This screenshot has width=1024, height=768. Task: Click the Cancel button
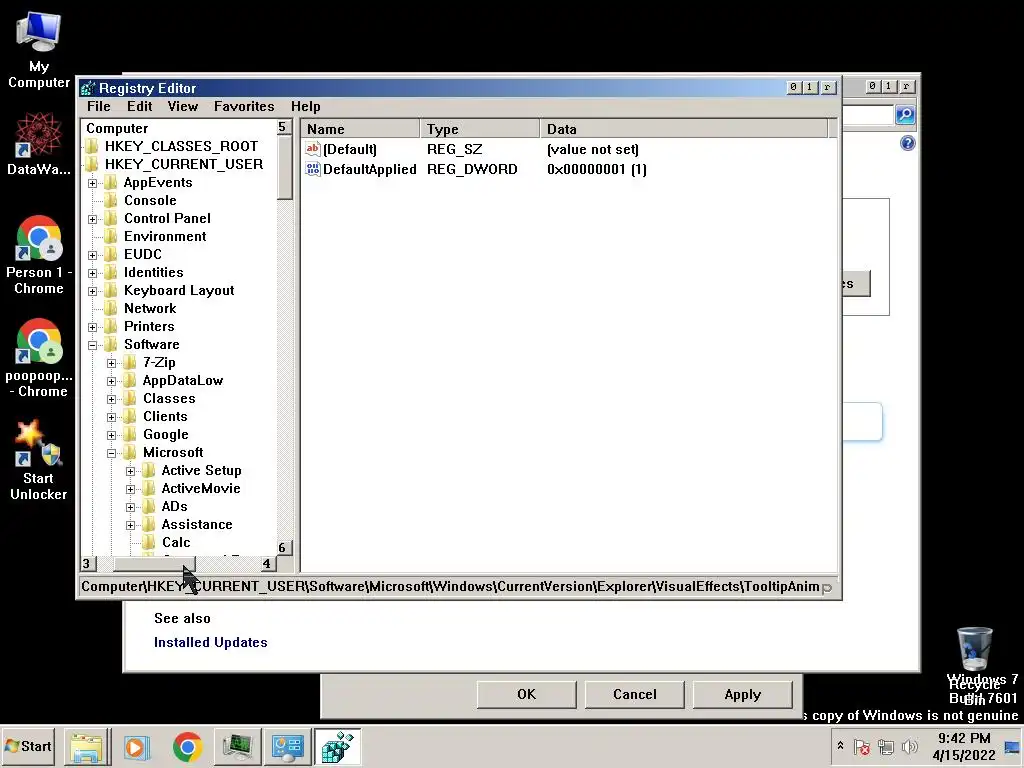(635, 694)
